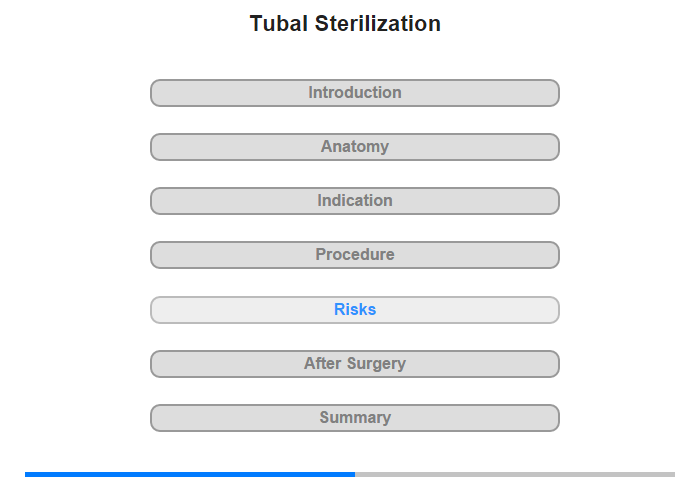
Task: Click the gray unfilled part of progress bar
Action: click(x=515, y=474)
